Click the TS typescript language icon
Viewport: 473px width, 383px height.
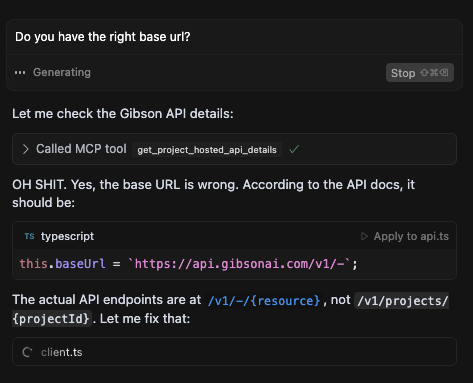(x=29, y=236)
